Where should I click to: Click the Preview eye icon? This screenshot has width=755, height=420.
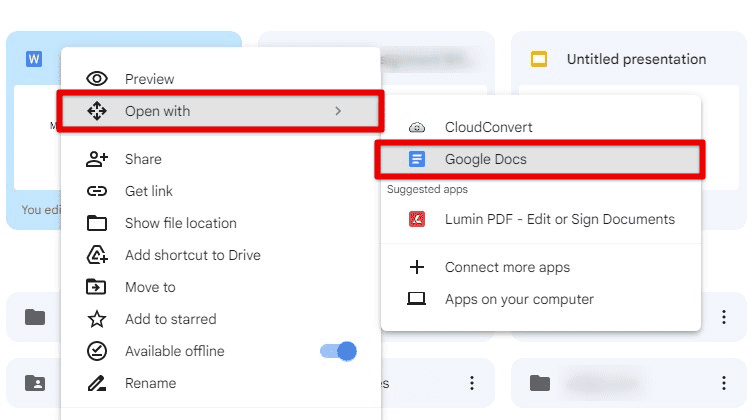point(97,79)
